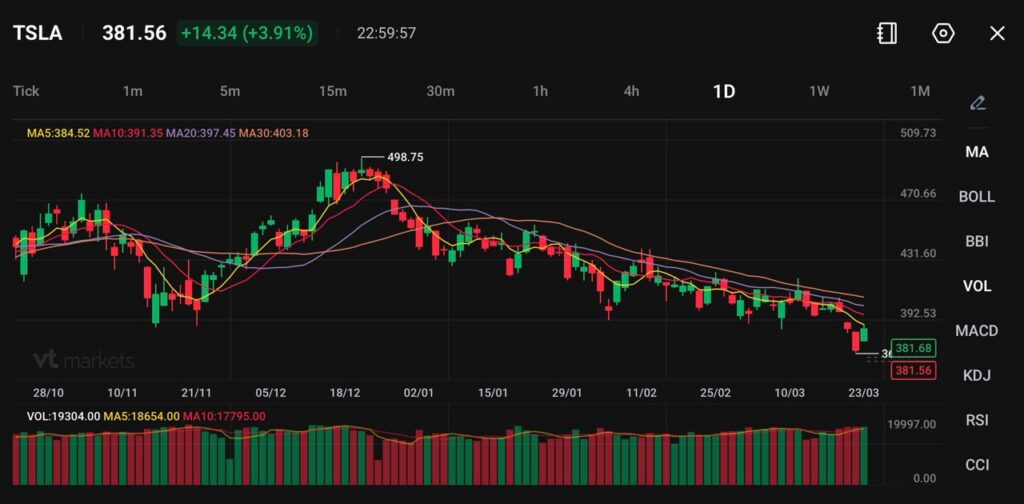Click the 498.75 high price marker
This screenshot has height=504, width=1024.
coord(405,157)
